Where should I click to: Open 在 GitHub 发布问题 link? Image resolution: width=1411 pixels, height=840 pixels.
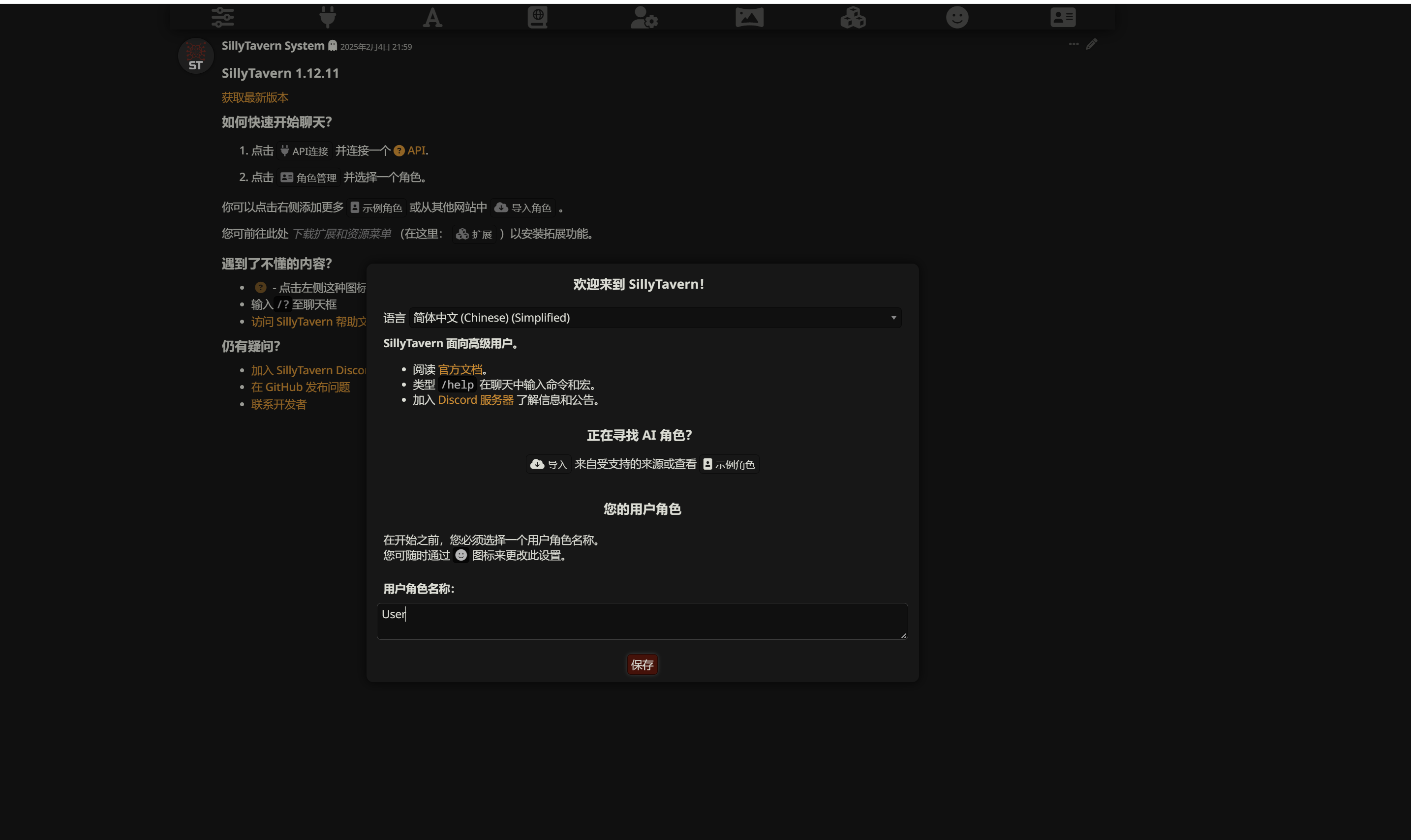point(301,387)
